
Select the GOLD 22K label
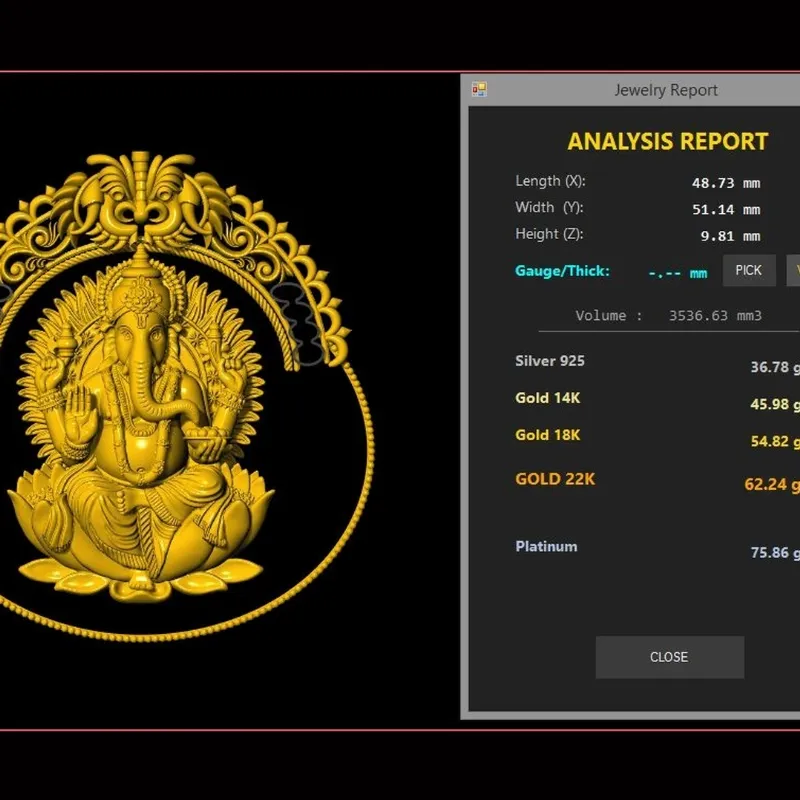pos(555,479)
